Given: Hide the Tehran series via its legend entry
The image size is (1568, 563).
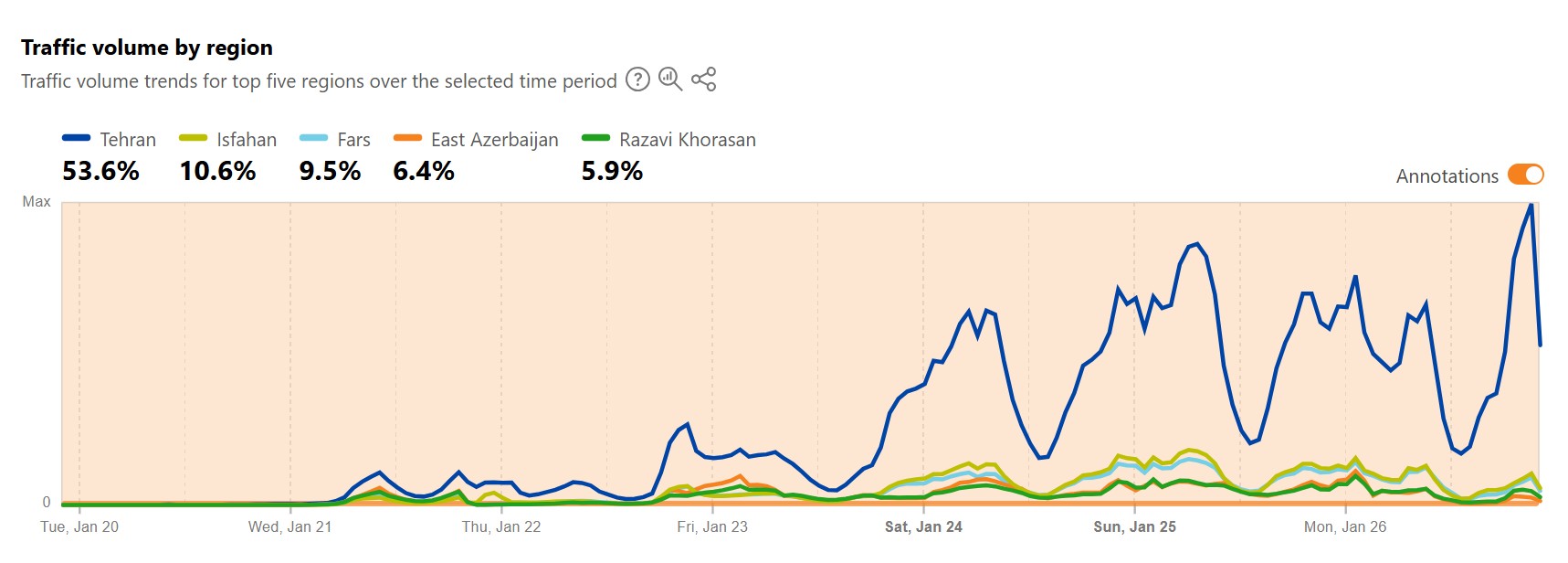Looking at the screenshot, I should tap(128, 139).
